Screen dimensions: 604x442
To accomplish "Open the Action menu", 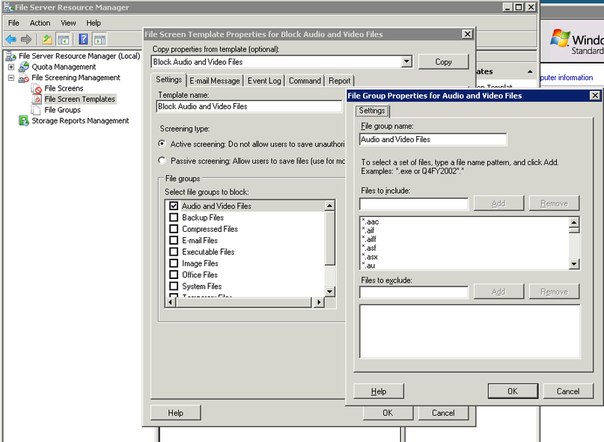I will (40, 23).
